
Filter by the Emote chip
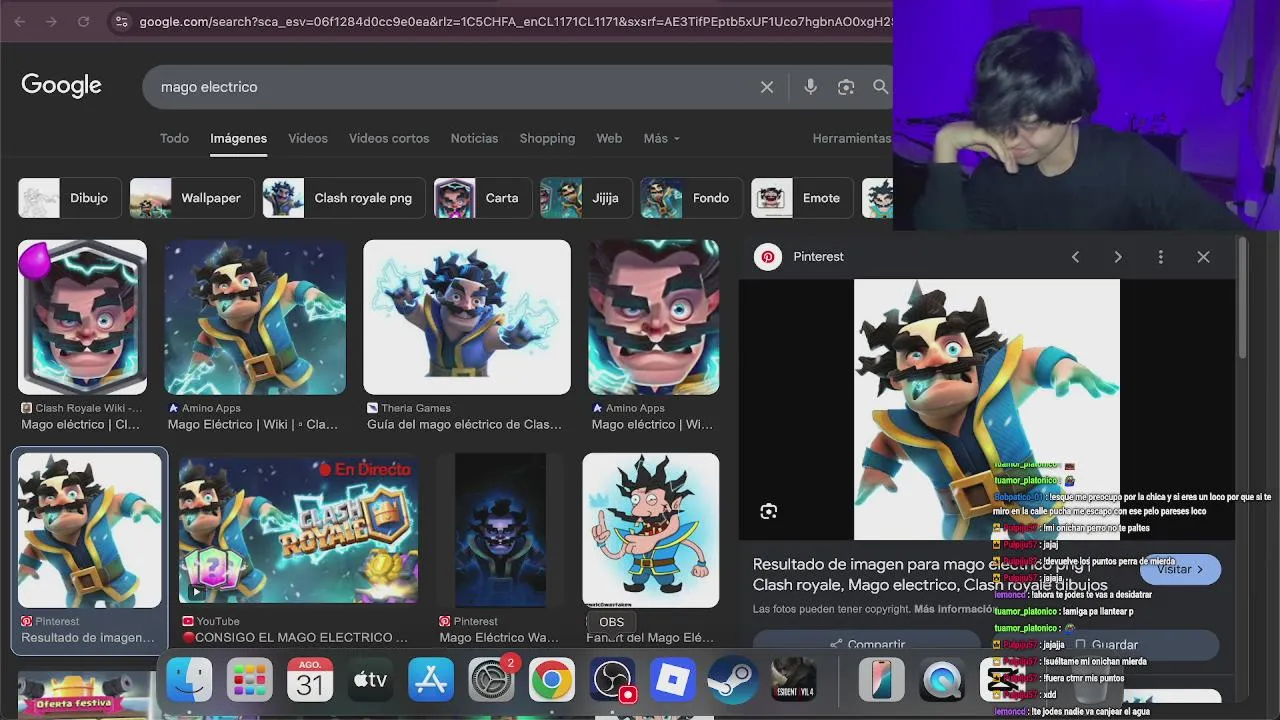click(x=802, y=198)
